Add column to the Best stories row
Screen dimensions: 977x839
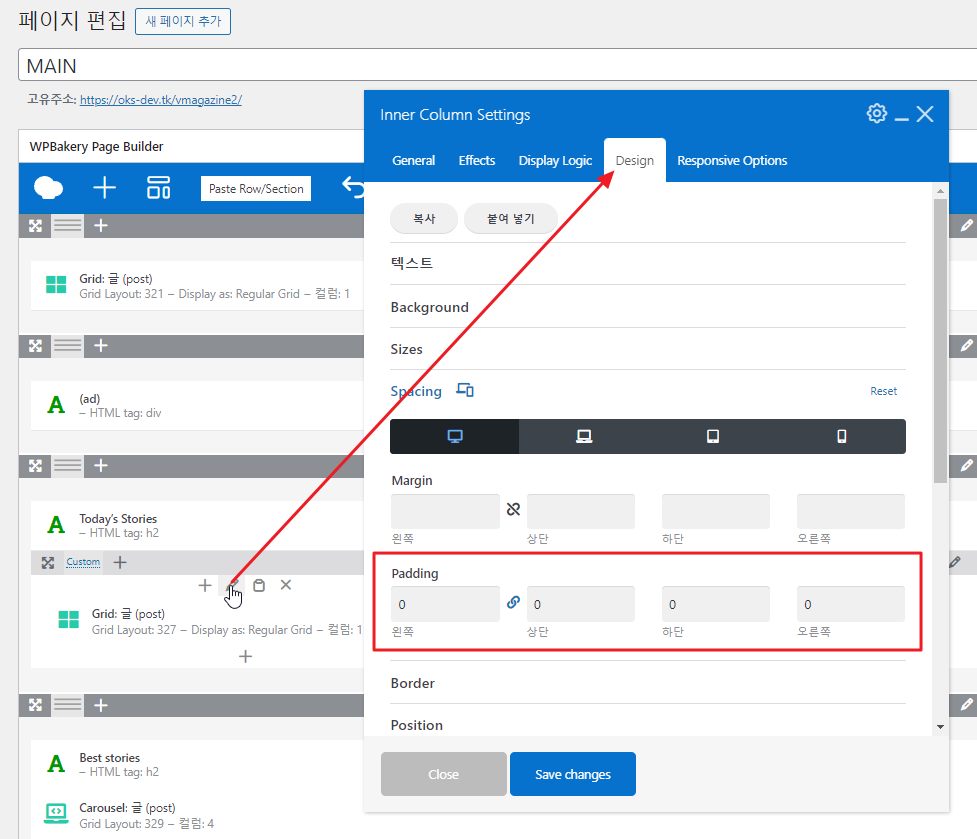pyautogui.click(x=100, y=705)
